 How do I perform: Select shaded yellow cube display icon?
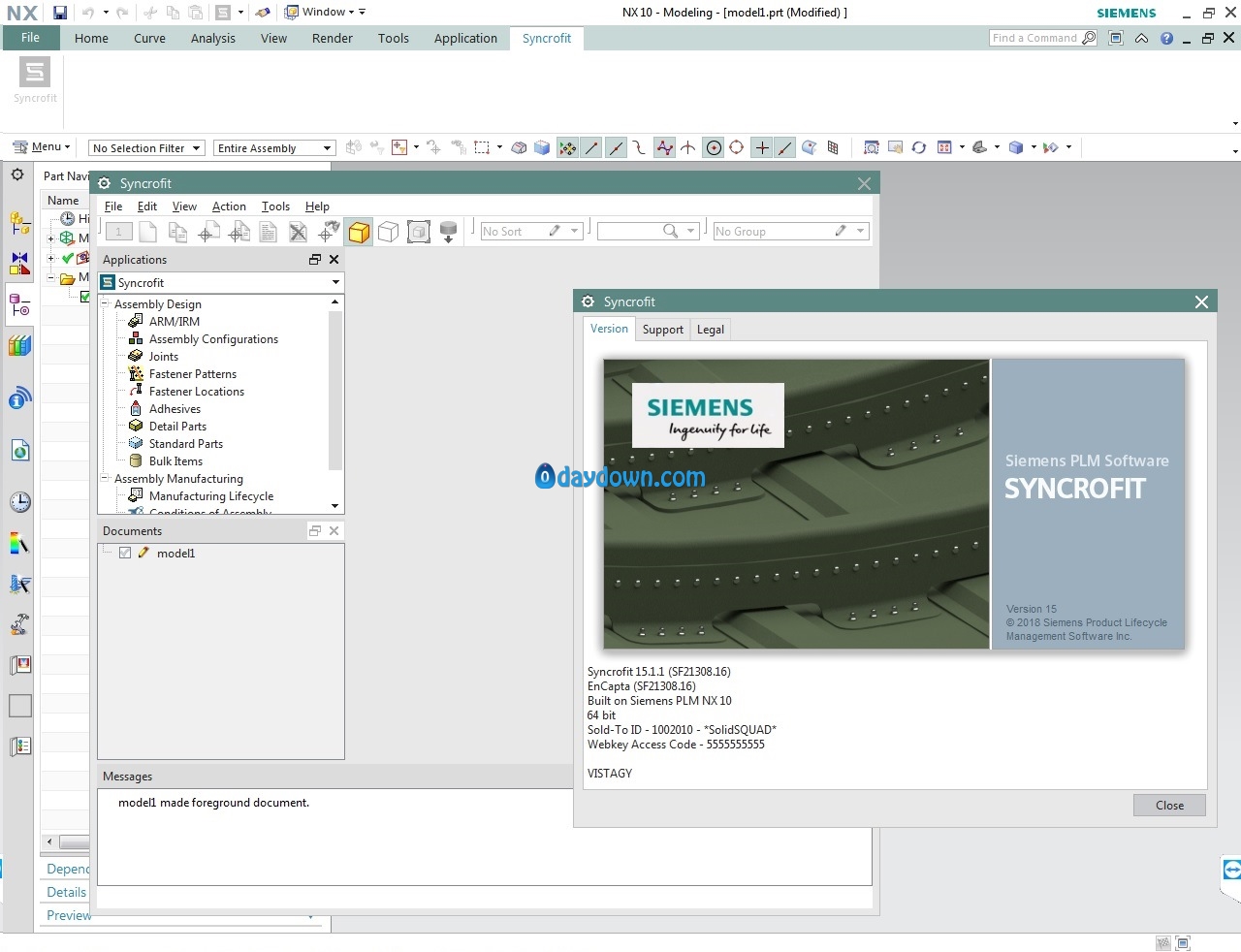[x=359, y=232]
